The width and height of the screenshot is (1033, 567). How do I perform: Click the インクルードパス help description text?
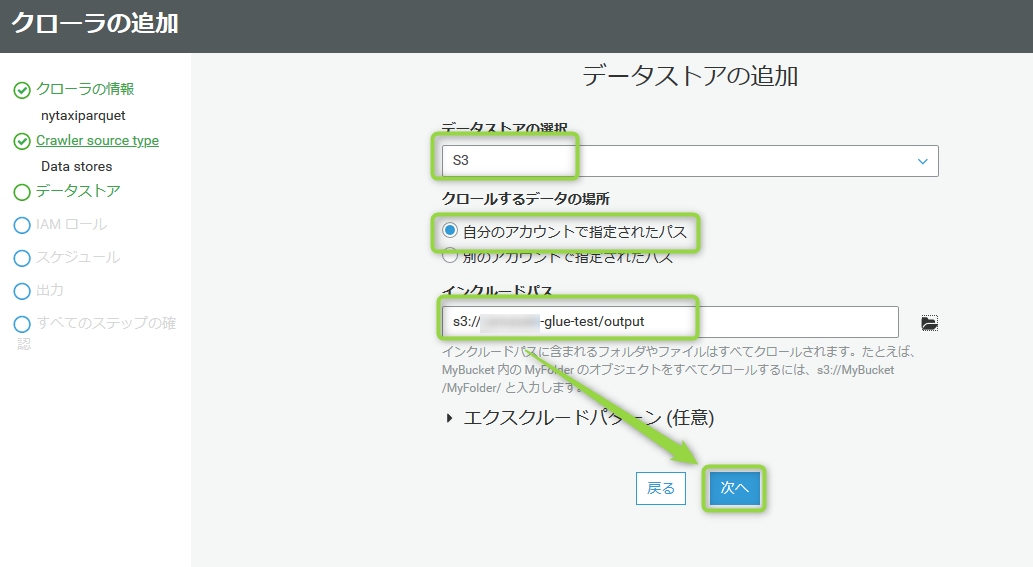tap(679, 369)
